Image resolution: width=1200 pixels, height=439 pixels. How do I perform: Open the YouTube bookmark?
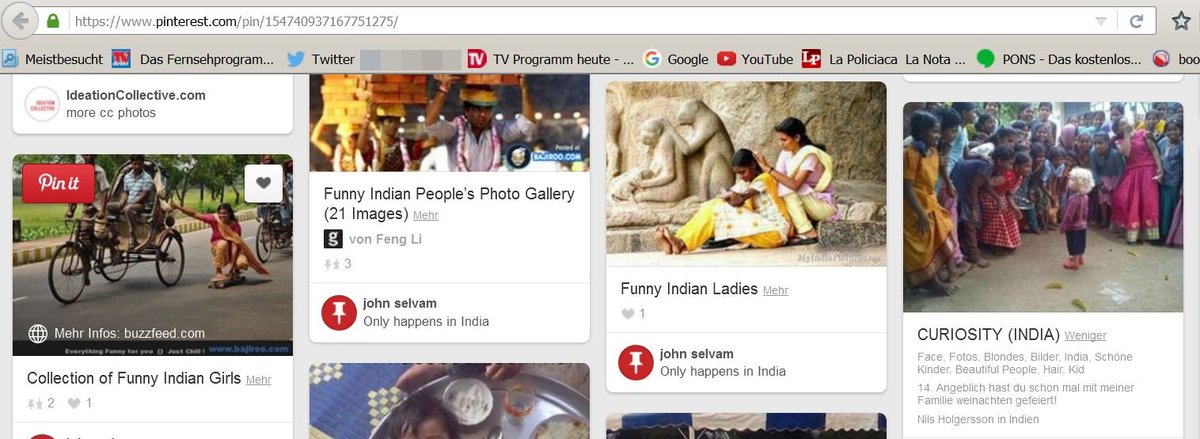click(x=755, y=59)
